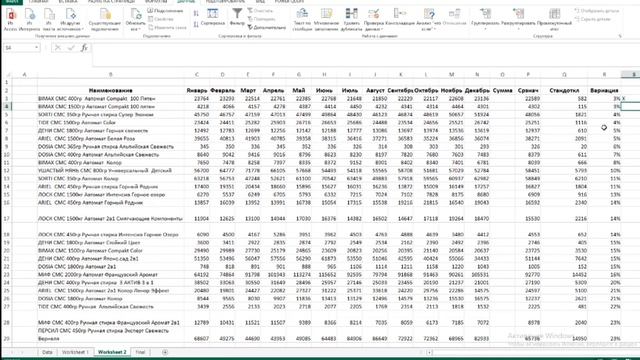Image resolution: width=640 pixels, height=360 pixels.
Task: Click the 'Мгновенное заполнение' flash fill icon
Action: point(326,20)
